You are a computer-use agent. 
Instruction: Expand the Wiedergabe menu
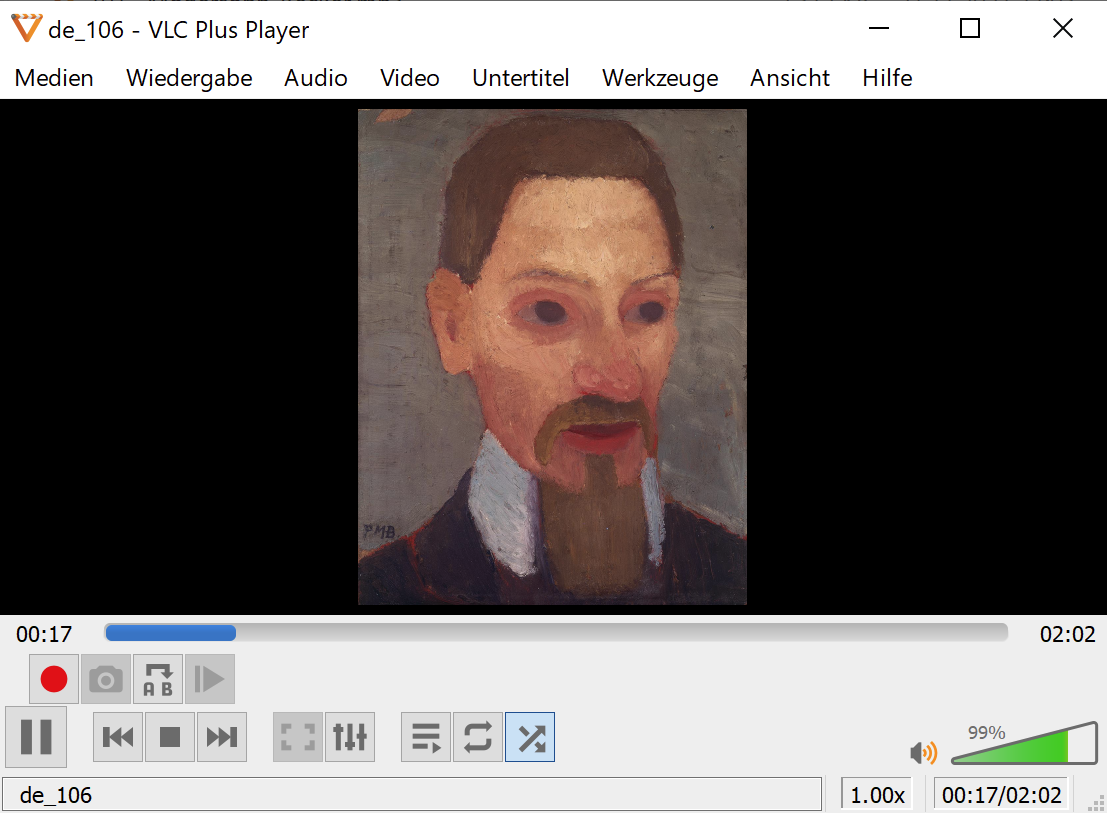pyautogui.click(x=189, y=78)
